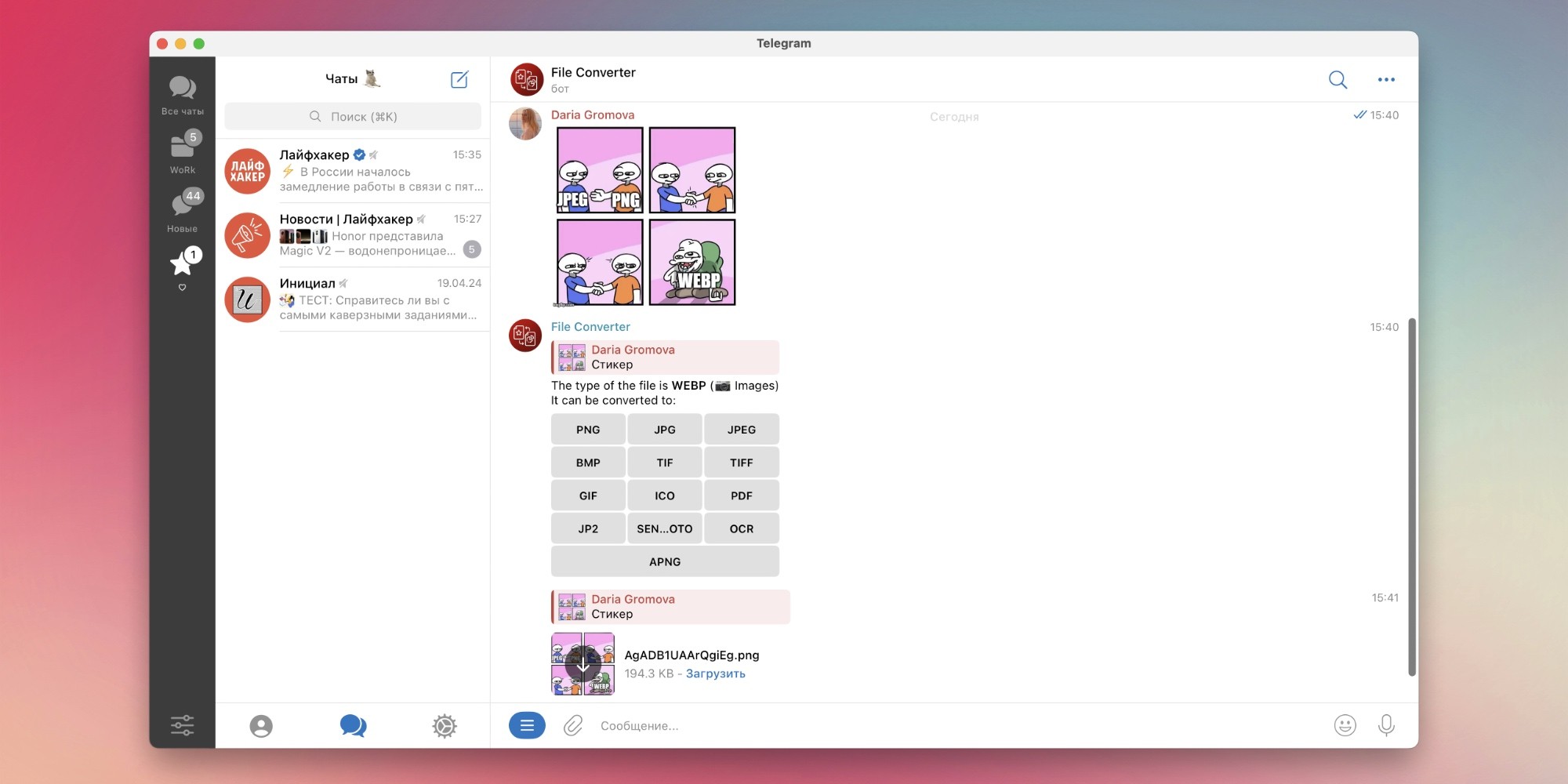Click the chat scrollbar
Image resolution: width=1568 pixels, height=784 pixels.
click(1412, 497)
